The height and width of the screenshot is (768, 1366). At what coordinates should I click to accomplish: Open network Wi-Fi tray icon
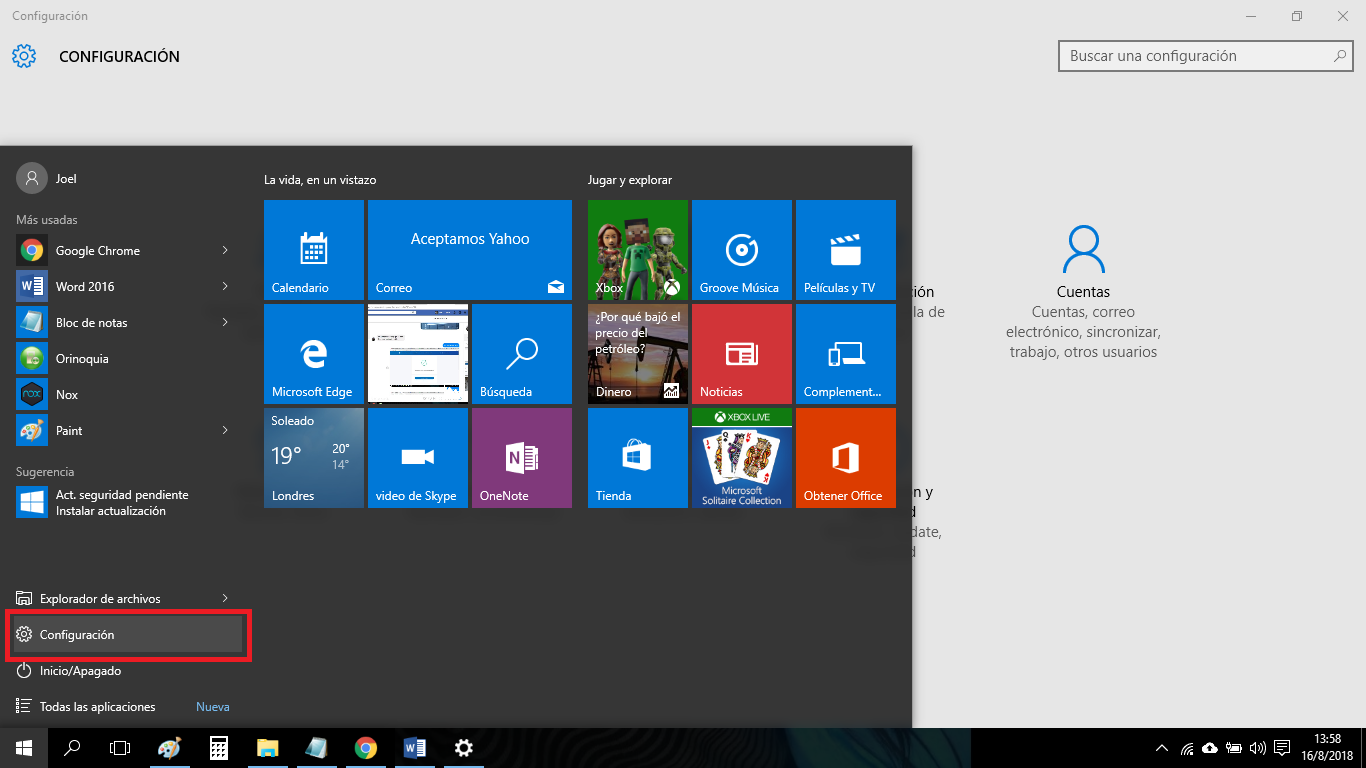point(1187,748)
